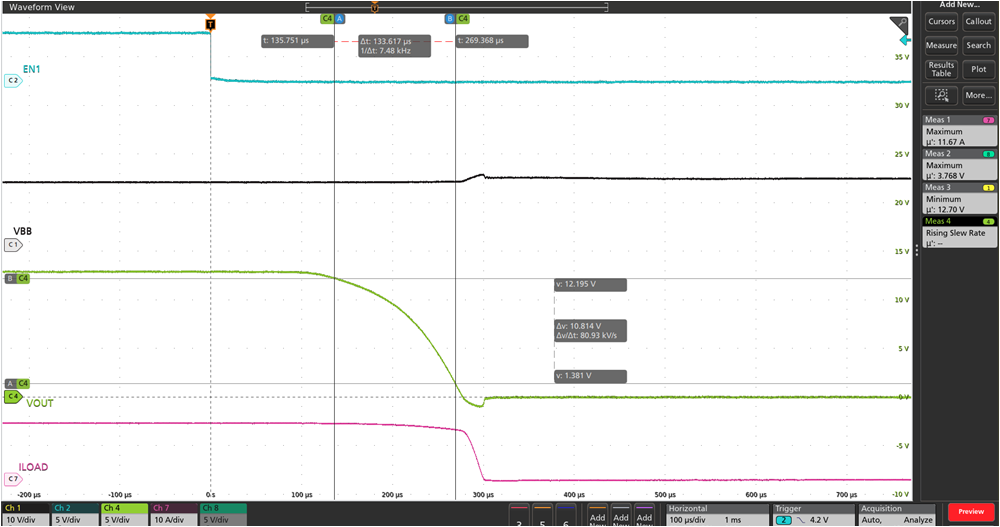This screenshot has width=1000, height=527.
Task: Toggle the Ch 1 channel badge
Action: click(24, 514)
